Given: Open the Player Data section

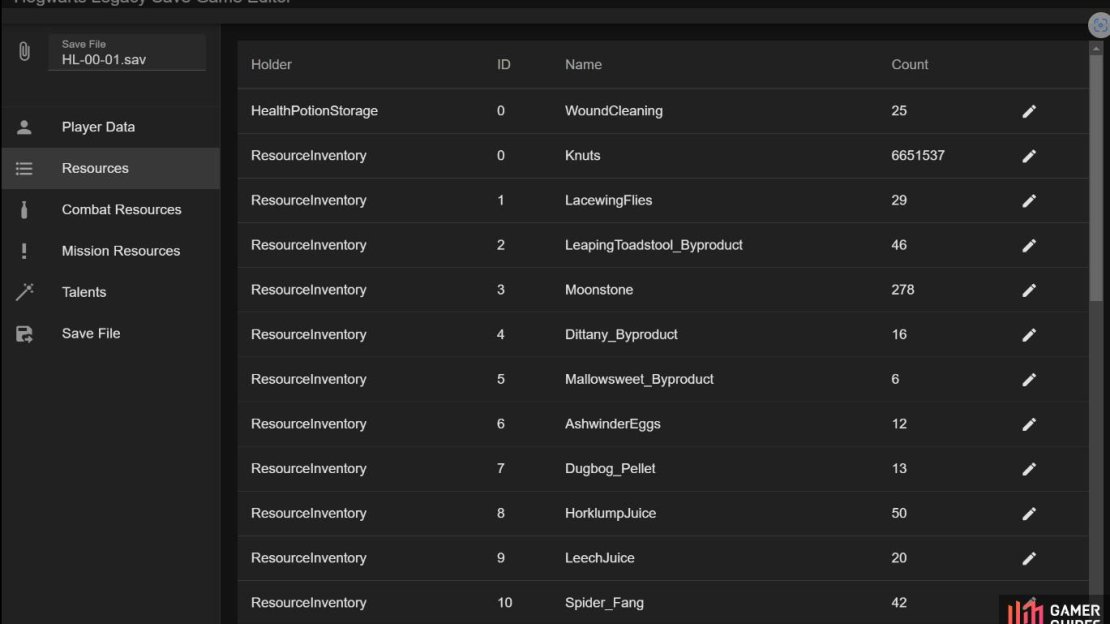Looking at the screenshot, I should [x=110, y=127].
